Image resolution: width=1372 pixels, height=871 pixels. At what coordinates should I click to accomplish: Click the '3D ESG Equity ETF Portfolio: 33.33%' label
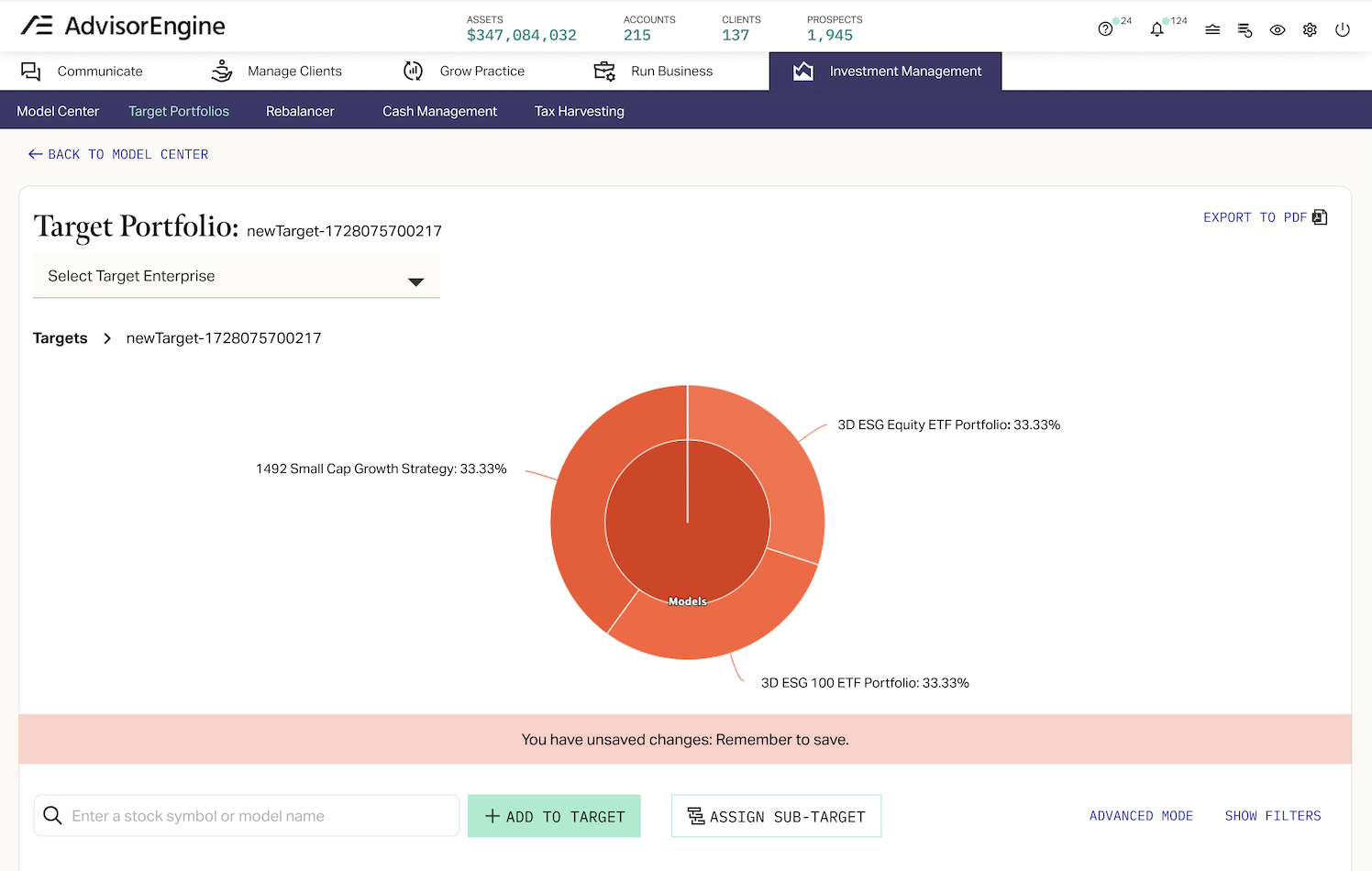tap(949, 424)
